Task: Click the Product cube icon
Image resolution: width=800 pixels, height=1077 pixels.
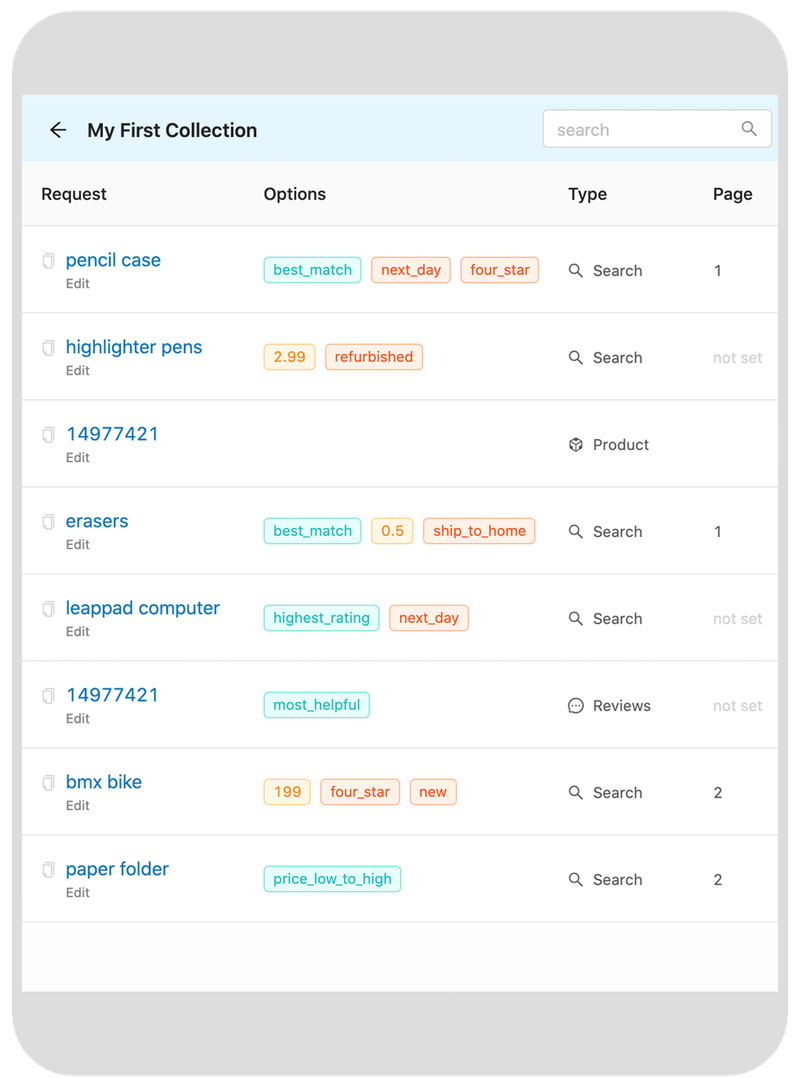Action: click(x=576, y=445)
